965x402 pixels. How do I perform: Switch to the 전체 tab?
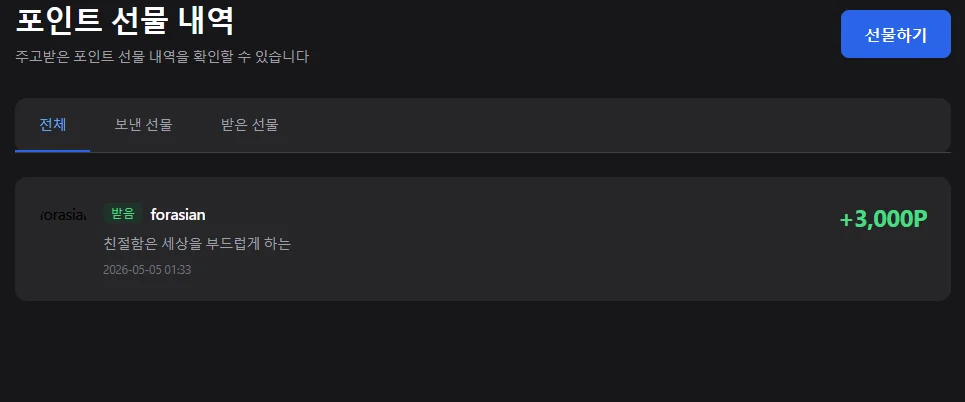(52, 125)
